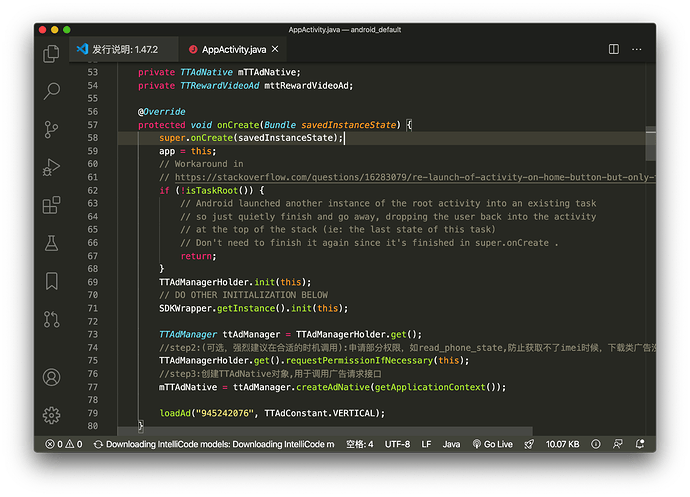Click the Downloading IntelliCode models status
690x497 pixels.
tap(214, 444)
